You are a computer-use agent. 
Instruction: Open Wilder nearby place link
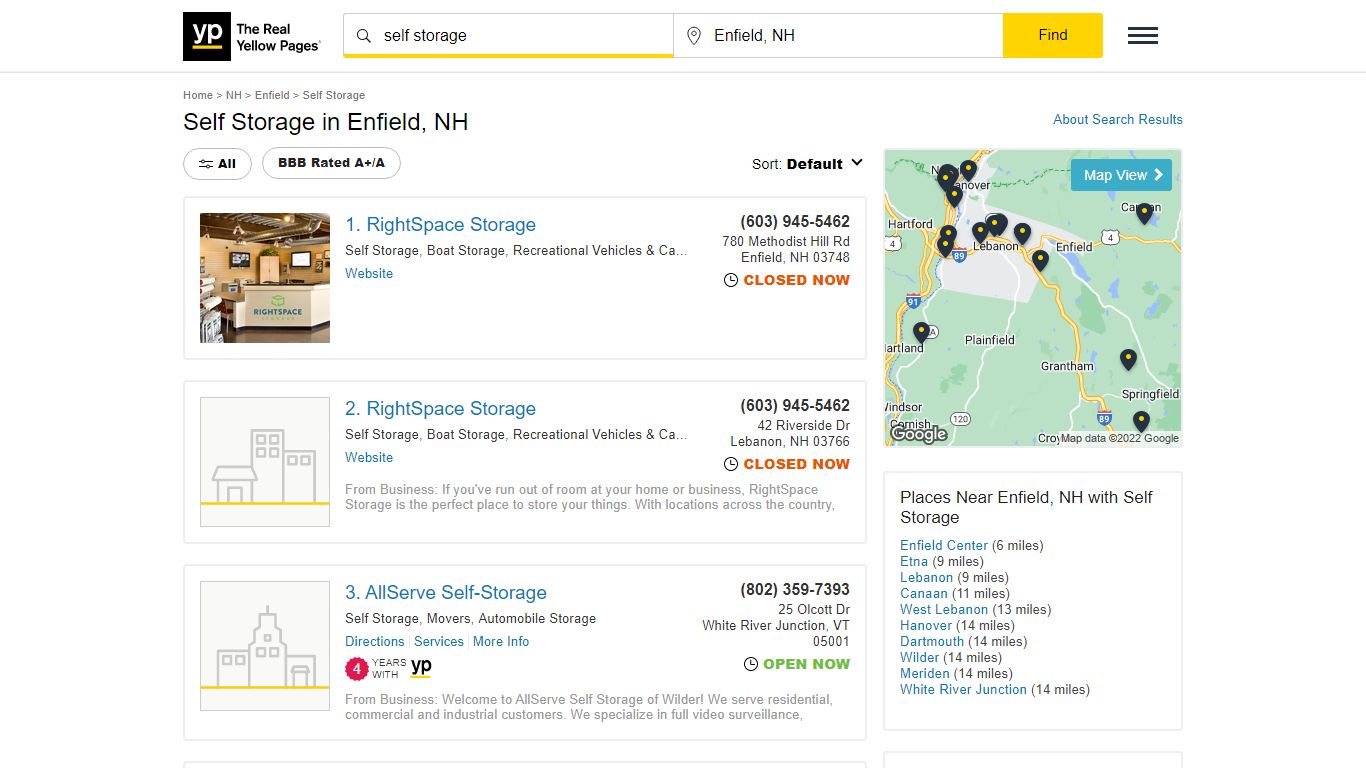click(920, 657)
